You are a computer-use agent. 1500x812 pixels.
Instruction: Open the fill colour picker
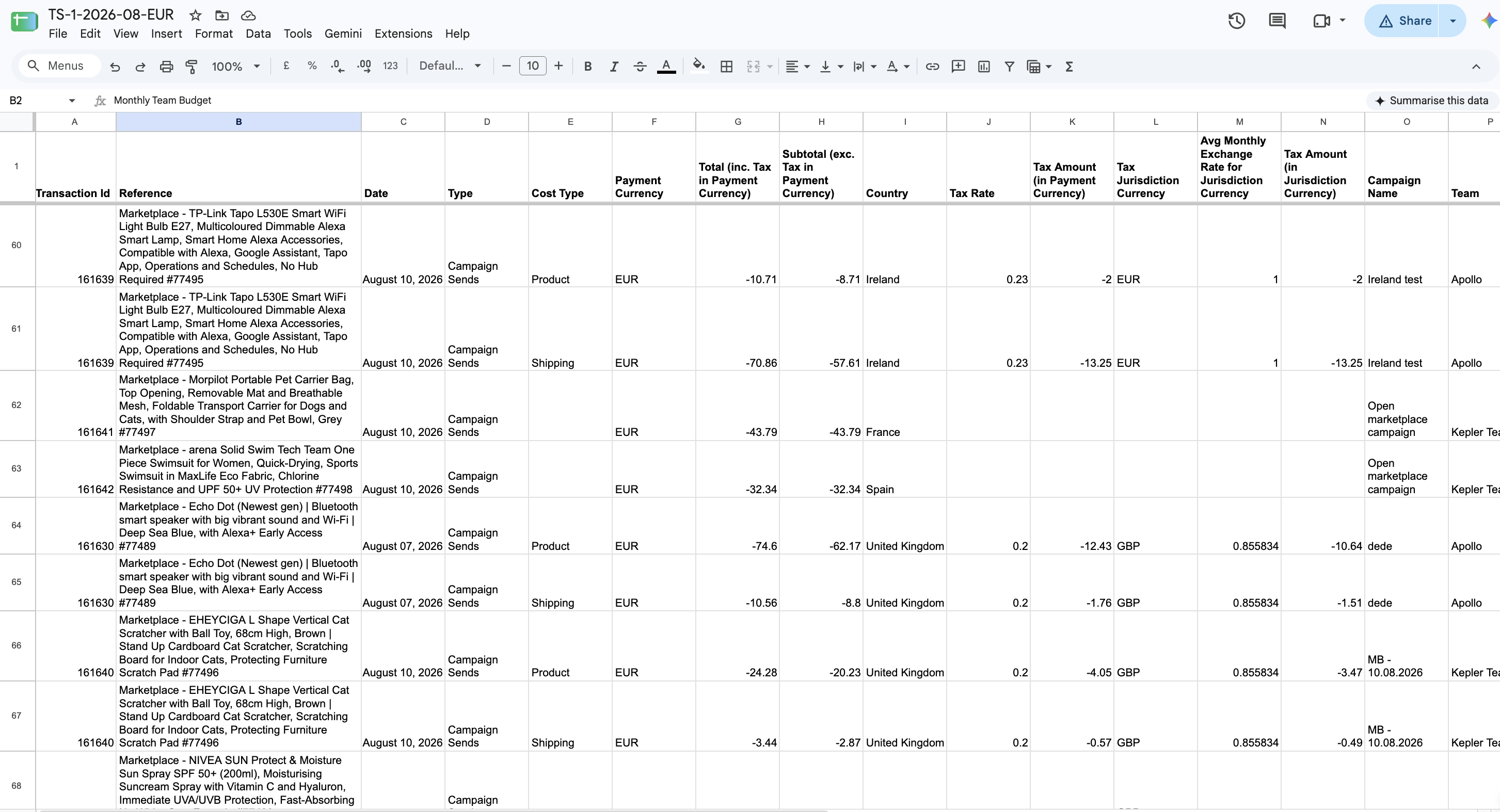(x=699, y=66)
